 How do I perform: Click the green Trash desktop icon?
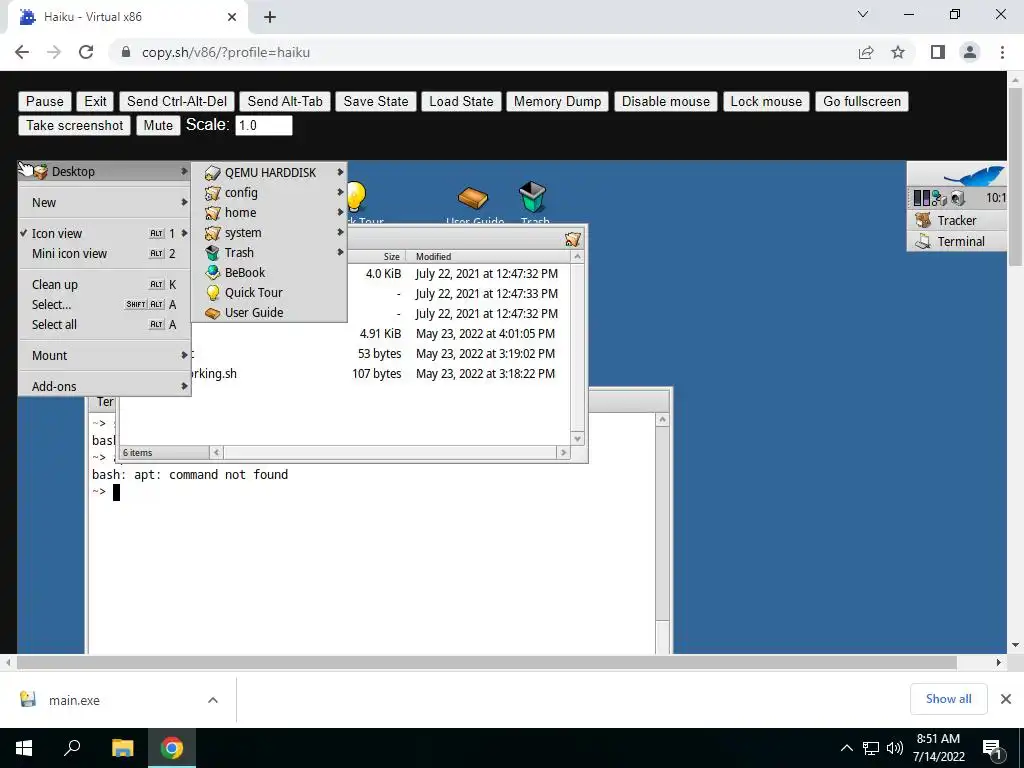click(532, 197)
